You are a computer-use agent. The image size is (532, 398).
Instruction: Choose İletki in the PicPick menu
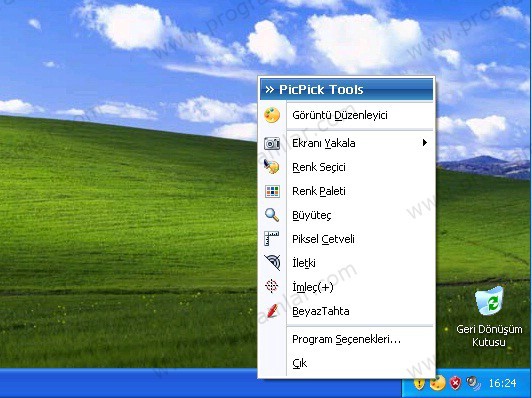(347, 263)
